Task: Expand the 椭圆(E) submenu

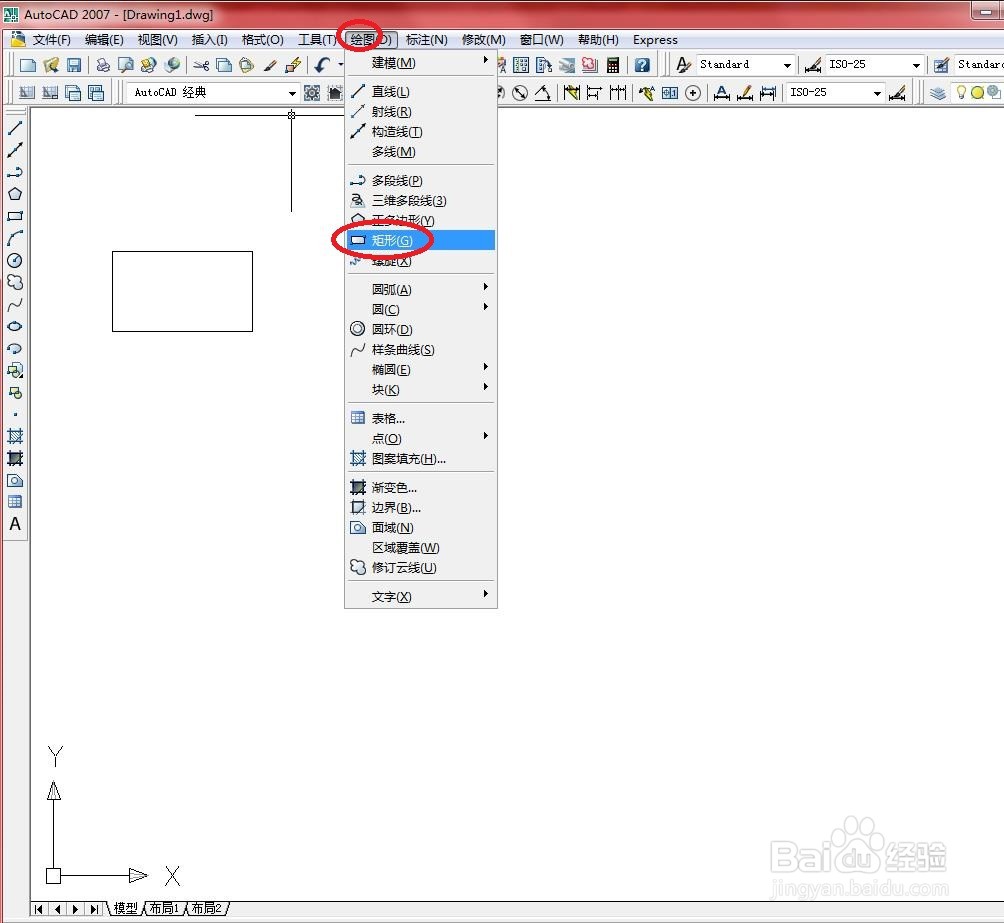Action: coord(421,370)
